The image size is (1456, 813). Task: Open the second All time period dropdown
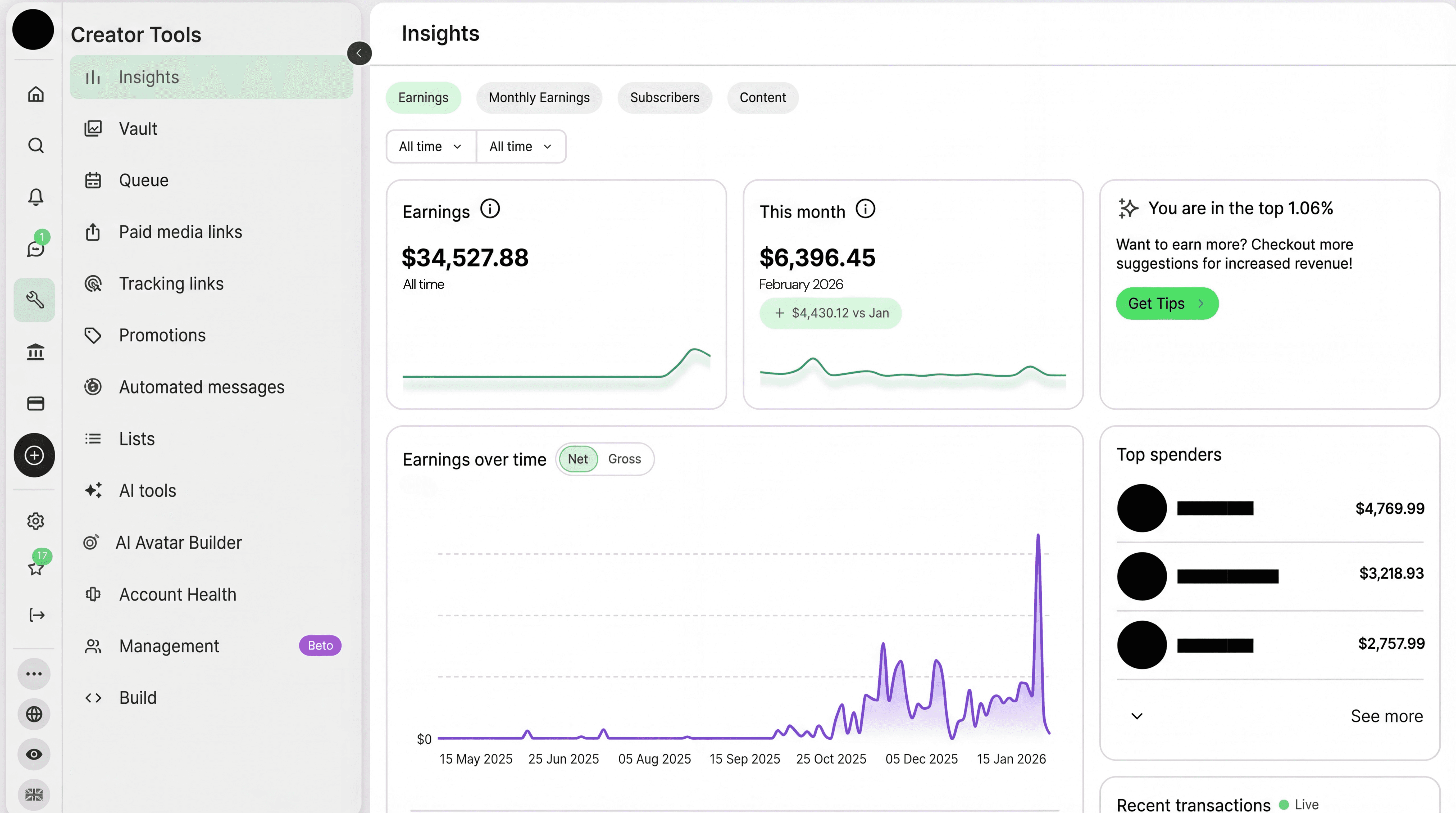[520, 146]
